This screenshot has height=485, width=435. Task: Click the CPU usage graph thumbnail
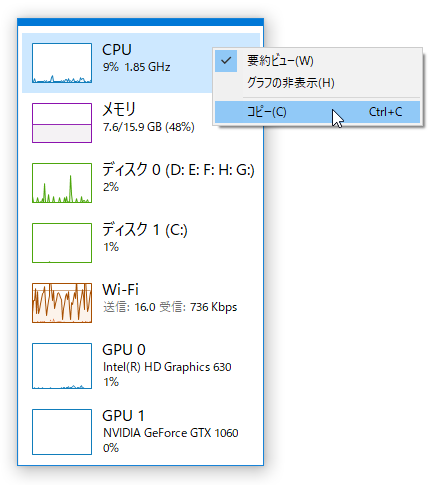(62, 63)
